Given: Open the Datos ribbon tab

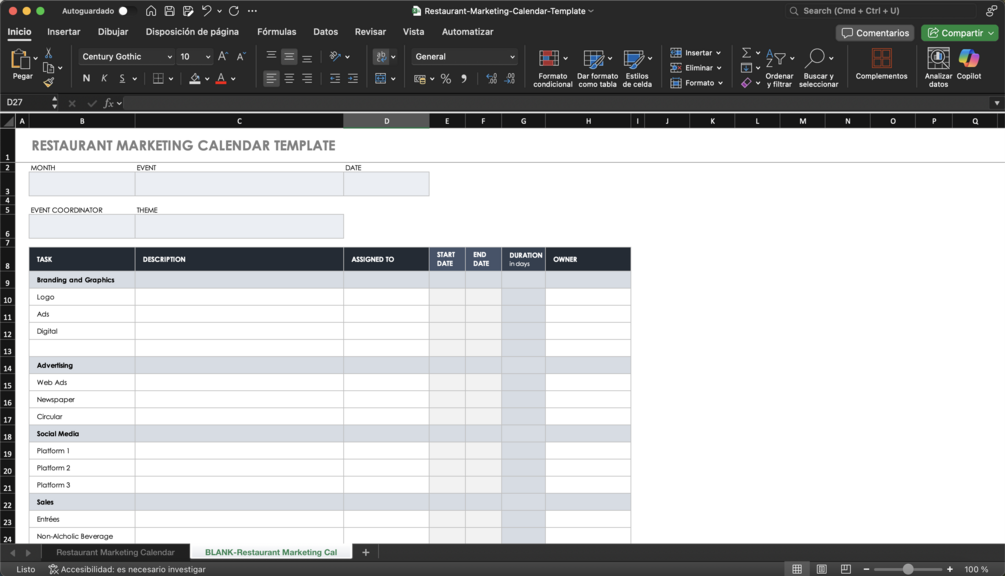Looking at the screenshot, I should coord(325,31).
